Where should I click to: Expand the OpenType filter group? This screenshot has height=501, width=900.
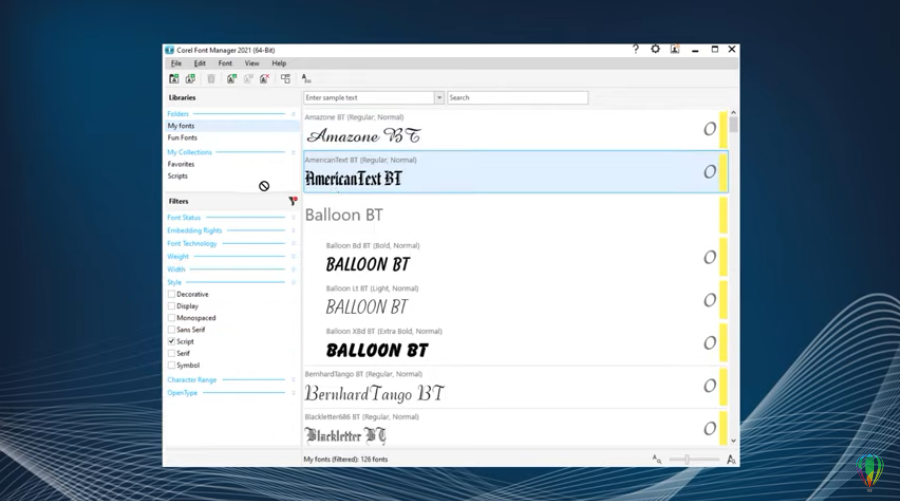tap(293, 393)
